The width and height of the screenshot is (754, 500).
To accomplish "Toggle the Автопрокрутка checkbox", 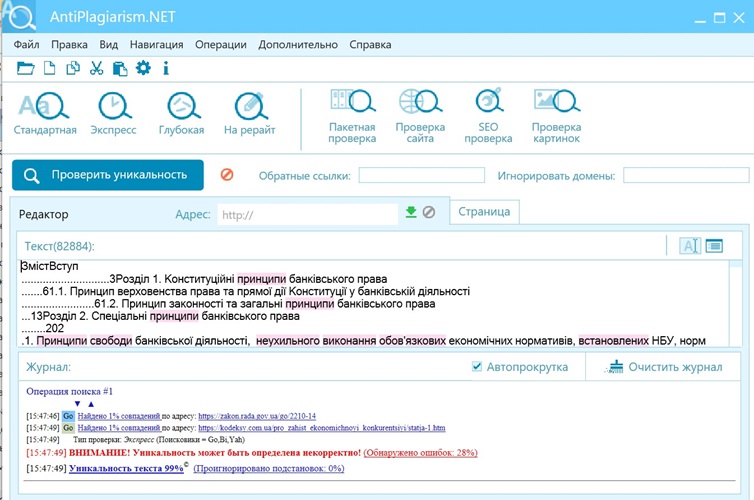I will 477,367.
